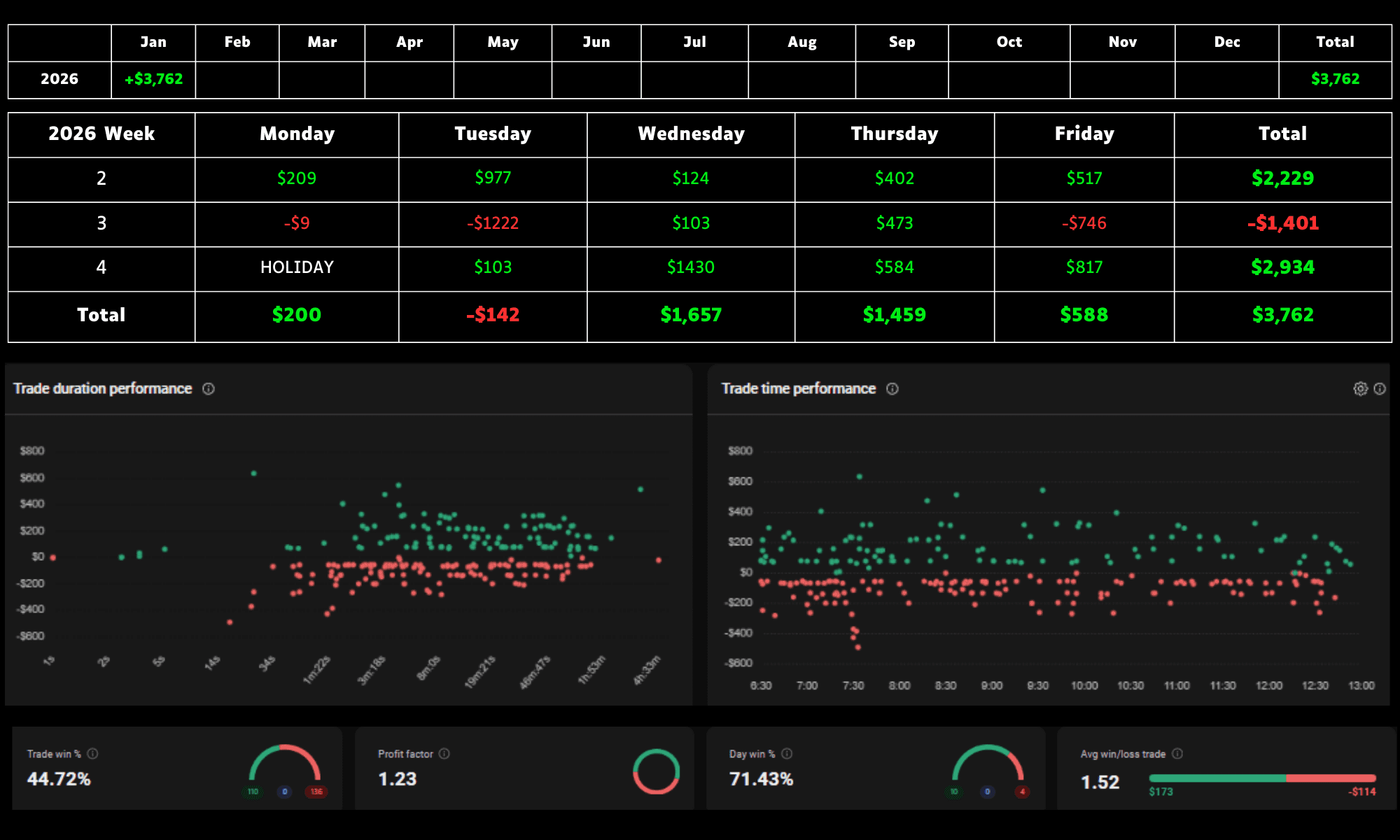Click the Day win % gauge chart

(x=988, y=764)
